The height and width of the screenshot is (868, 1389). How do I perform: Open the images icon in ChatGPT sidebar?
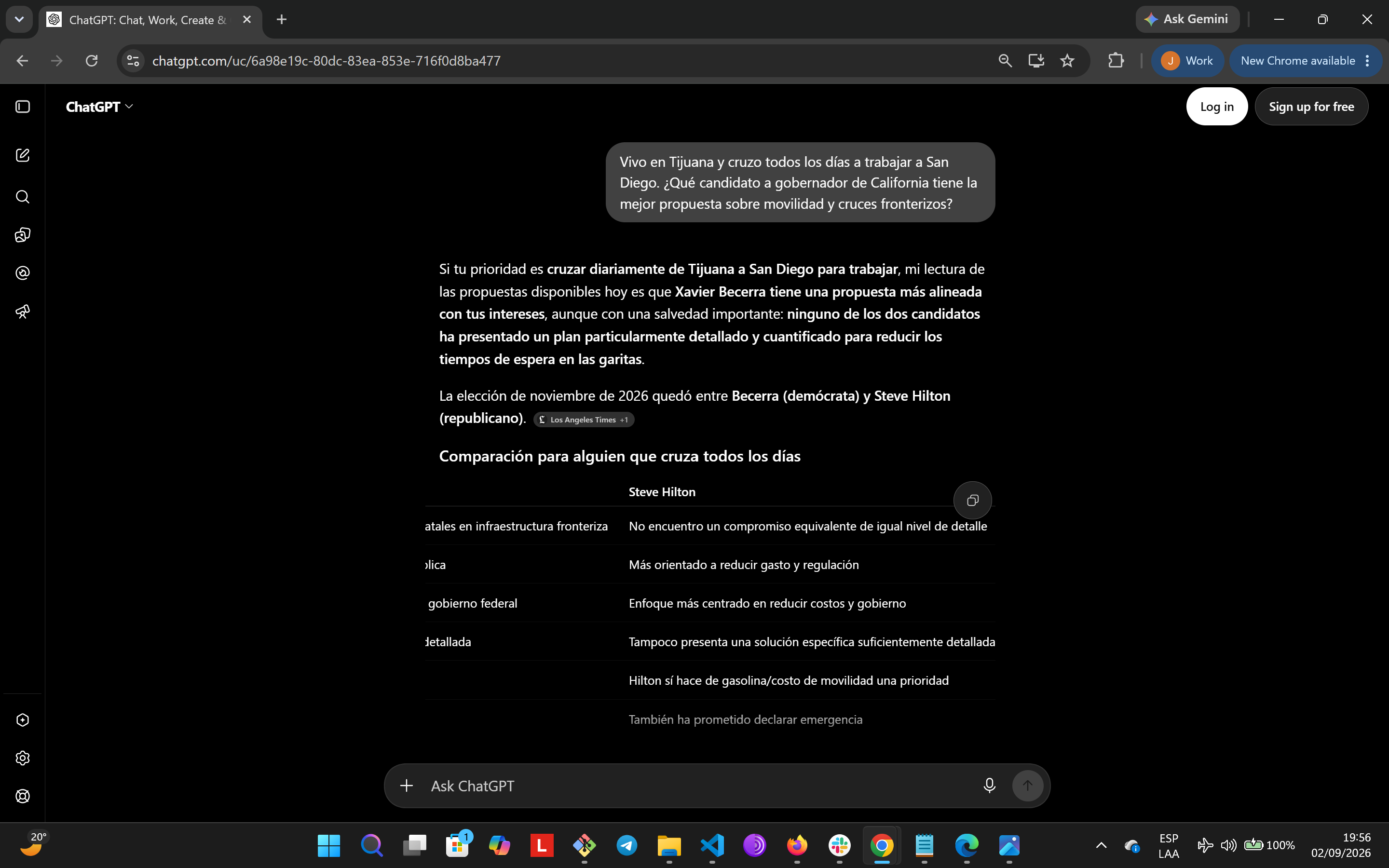pos(22,235)
